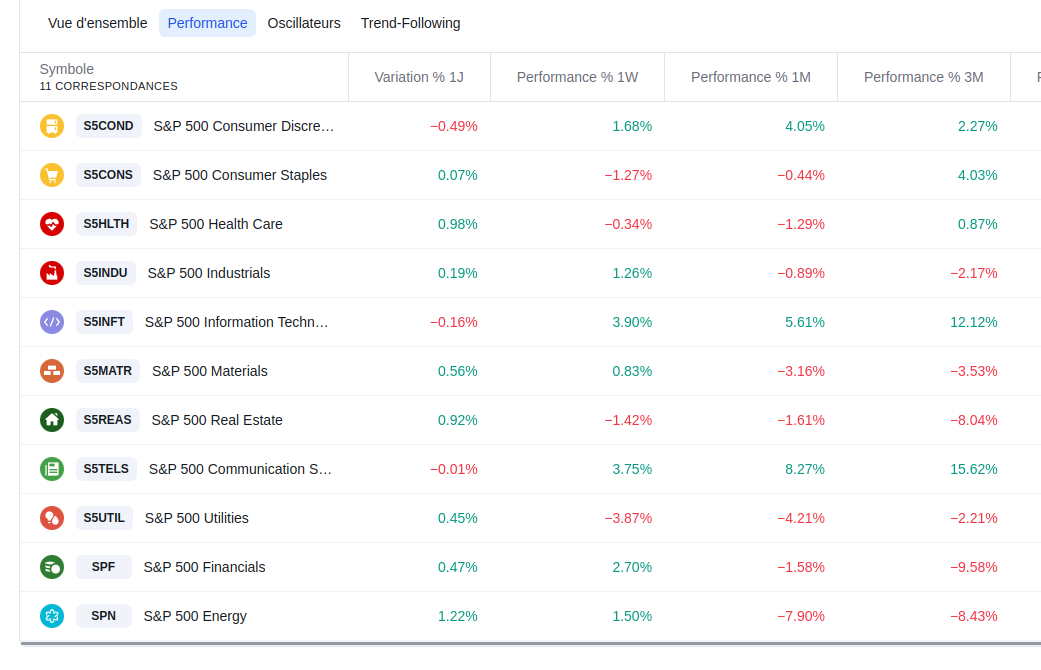This screenshot has width=1041, height=670.
Task: Click the Industrials factory icon
Action: click(52, 273)
